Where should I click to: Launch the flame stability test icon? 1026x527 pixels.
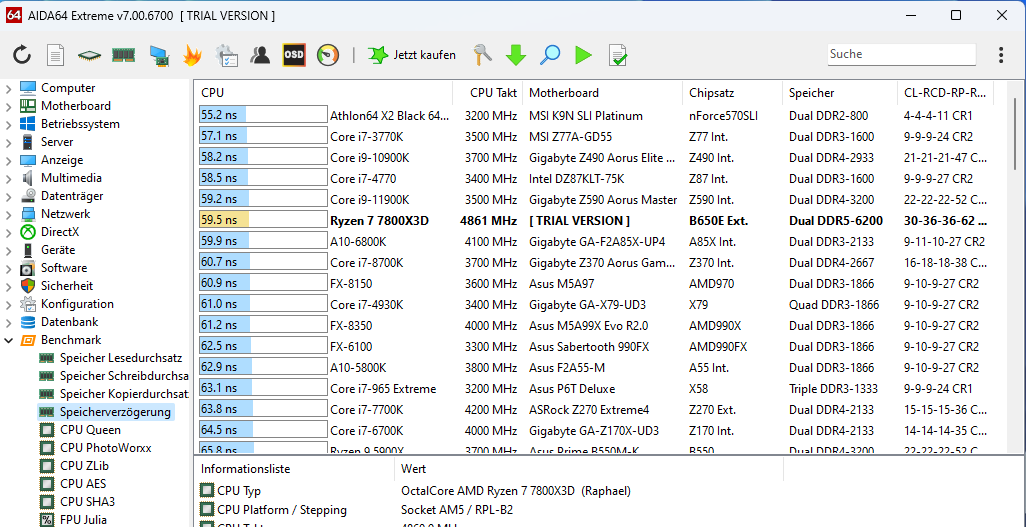(192, 55)
